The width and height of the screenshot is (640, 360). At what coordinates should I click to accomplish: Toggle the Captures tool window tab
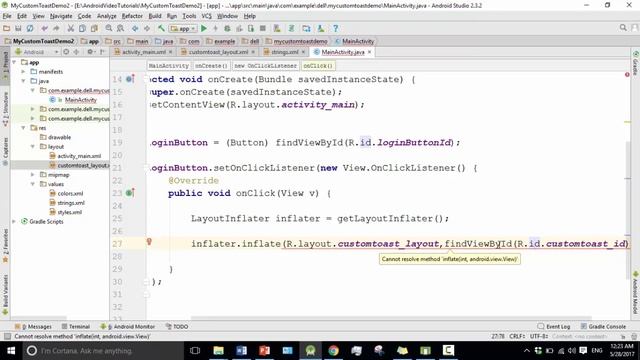[5, 151]
